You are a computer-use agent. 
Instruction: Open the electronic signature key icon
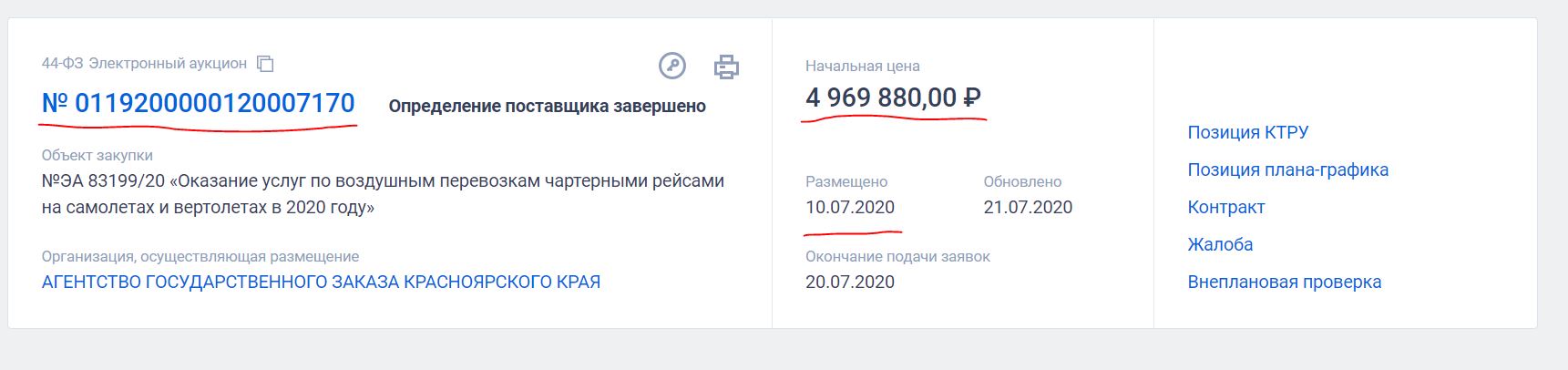pyautogui.click(x=672, y=66)
